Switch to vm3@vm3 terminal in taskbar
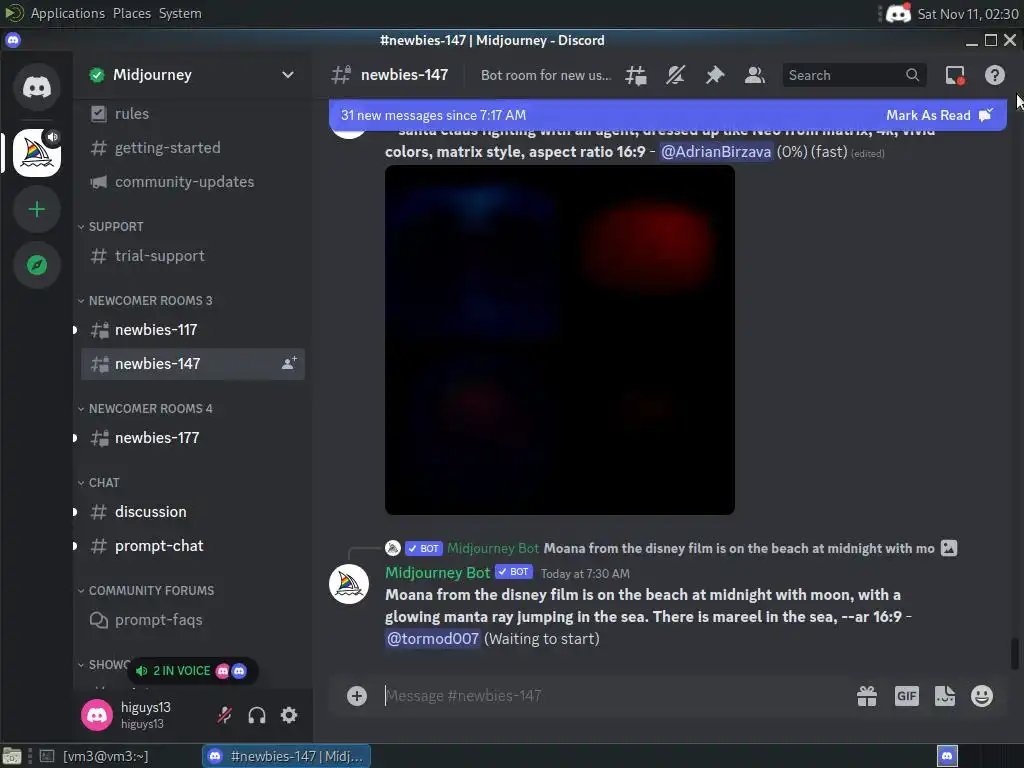This screenshot has width=1024, height=768. pyautogui.click(x=95, y=756)
